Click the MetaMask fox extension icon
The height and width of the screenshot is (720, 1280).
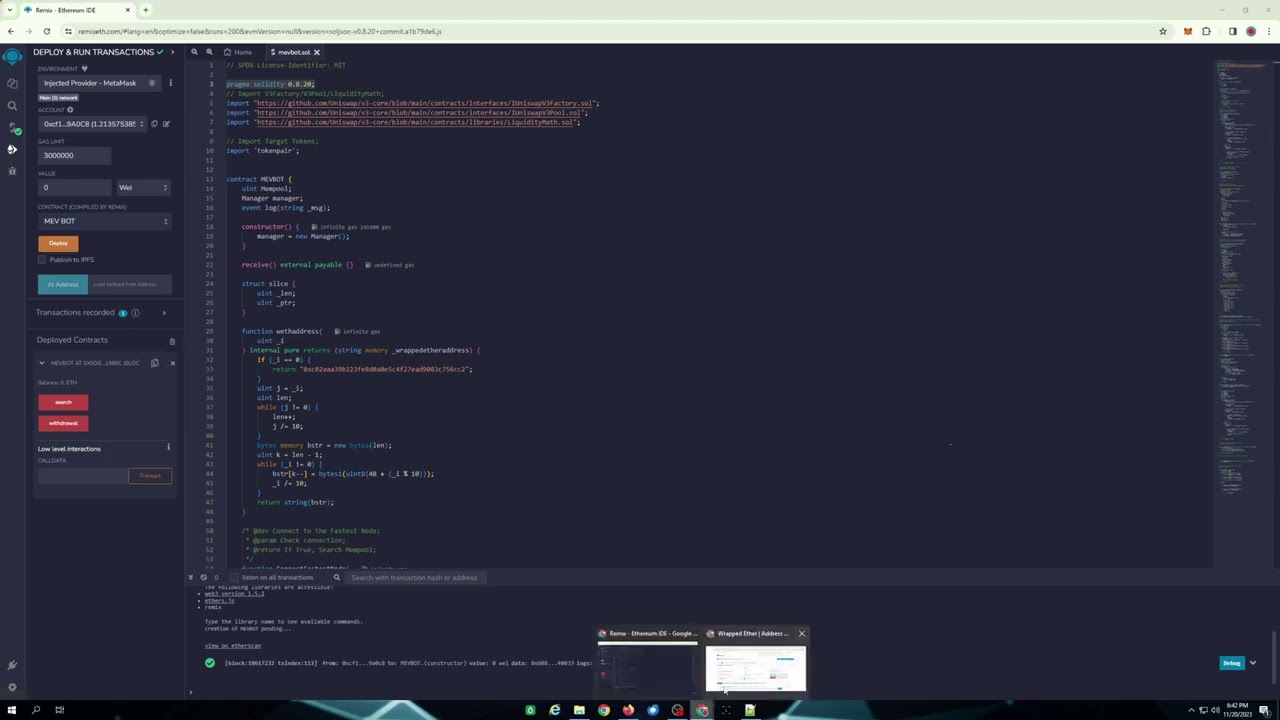[1187, 31]
